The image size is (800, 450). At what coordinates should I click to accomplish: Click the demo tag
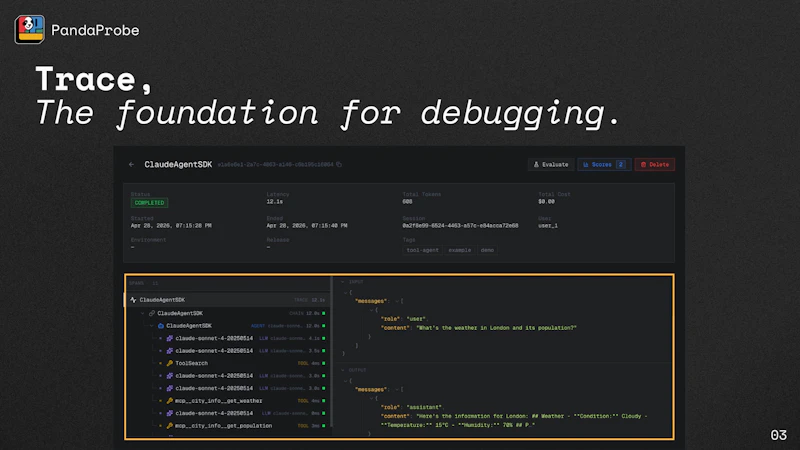pos(487,250)
